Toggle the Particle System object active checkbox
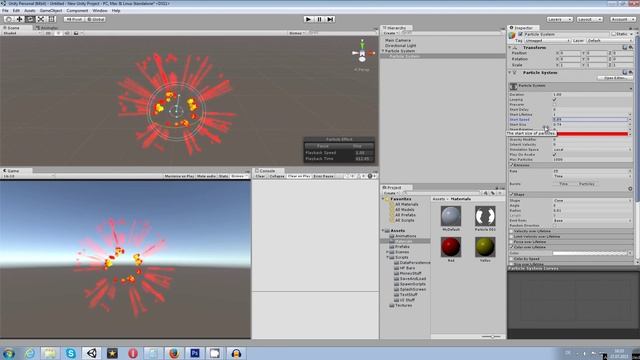640x360 pixels. (x=520, y=34)
